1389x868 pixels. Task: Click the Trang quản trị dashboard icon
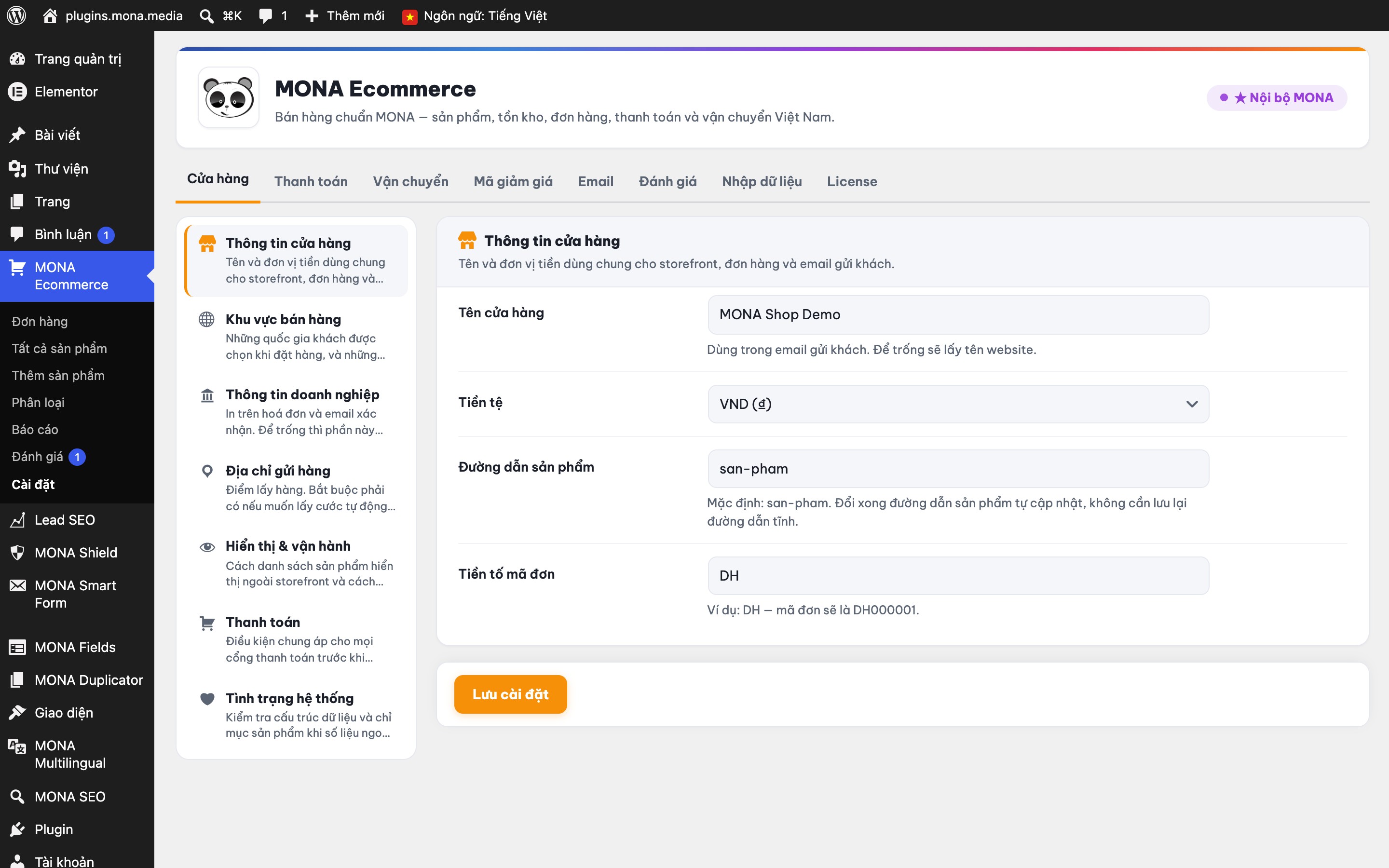pos(17,58)
